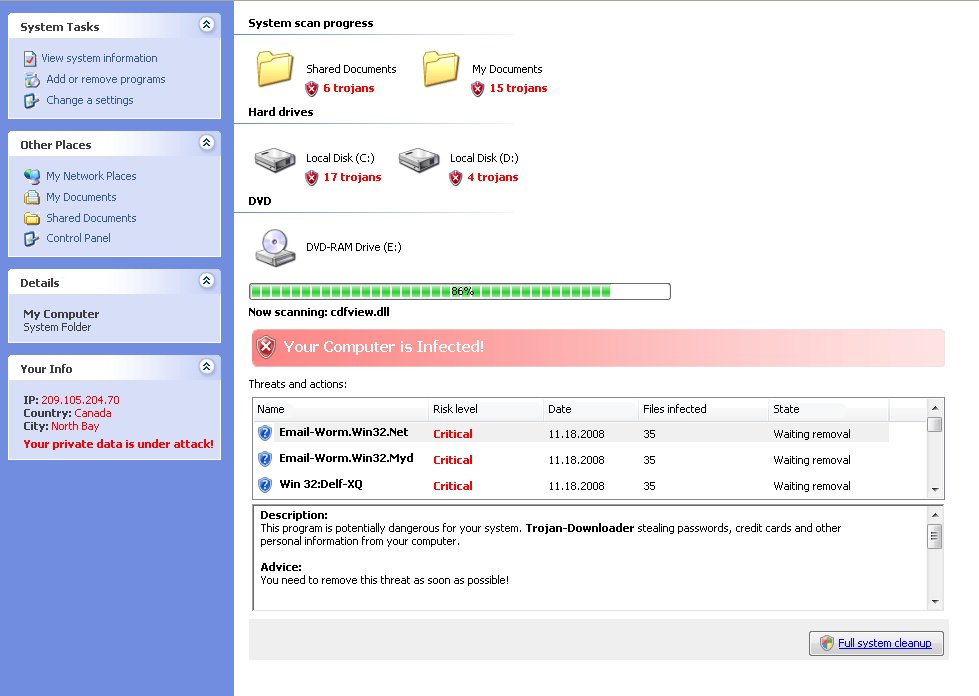Click blue shield icon for Email-Worm.Win32.Myd

(x=265, y=459)
